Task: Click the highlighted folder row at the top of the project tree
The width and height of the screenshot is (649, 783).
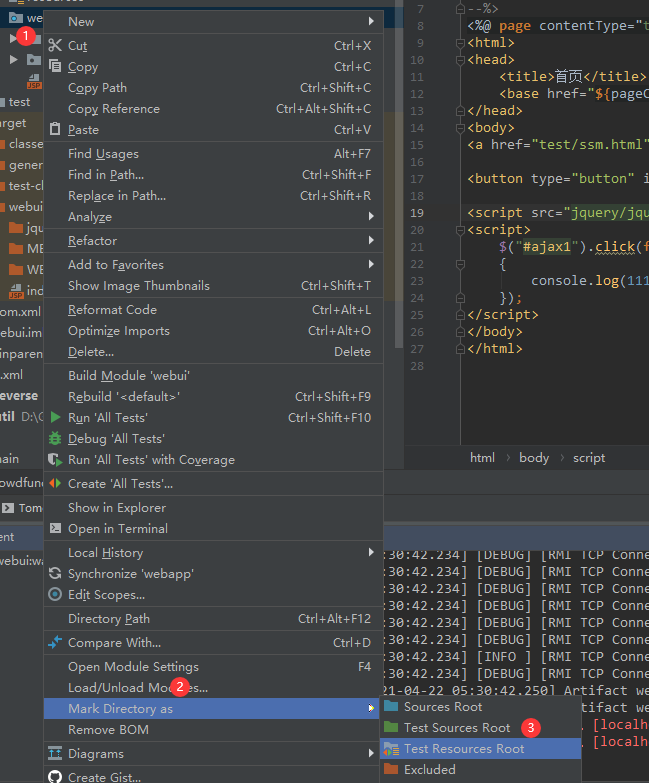Action: click(x=21, y=18)
